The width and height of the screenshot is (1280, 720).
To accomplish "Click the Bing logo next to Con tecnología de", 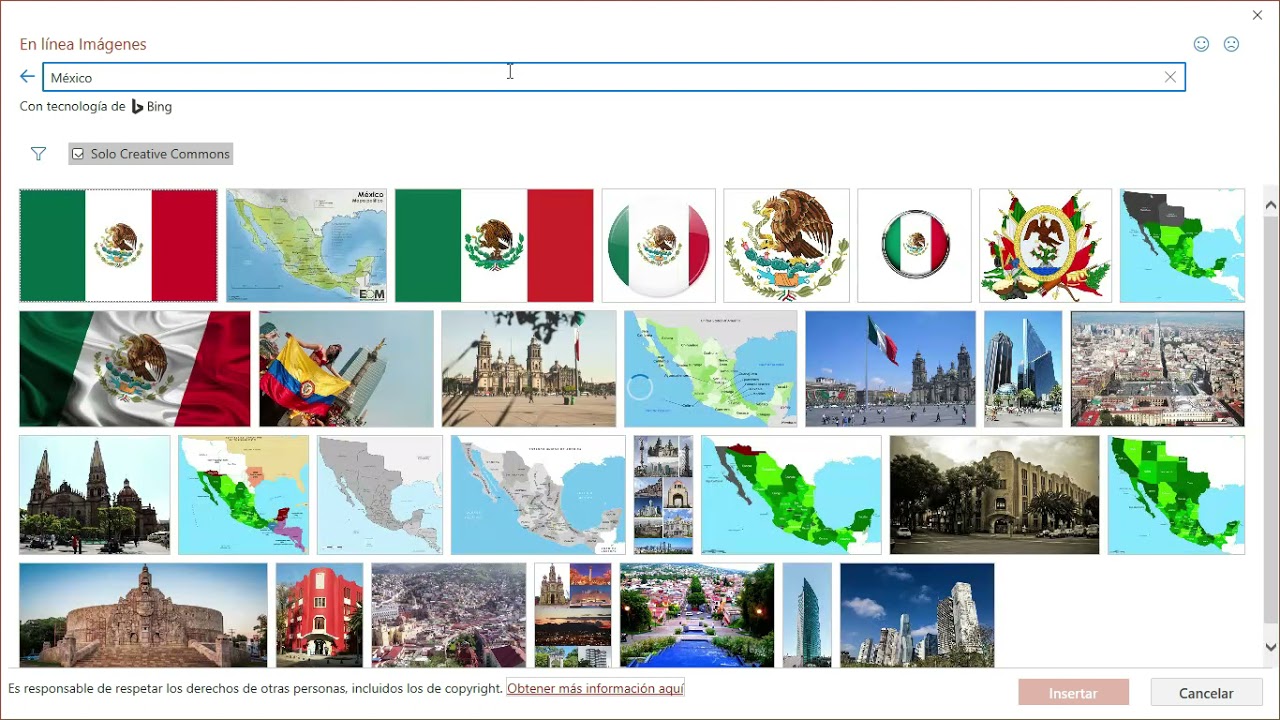I will [x=152, y=106].
